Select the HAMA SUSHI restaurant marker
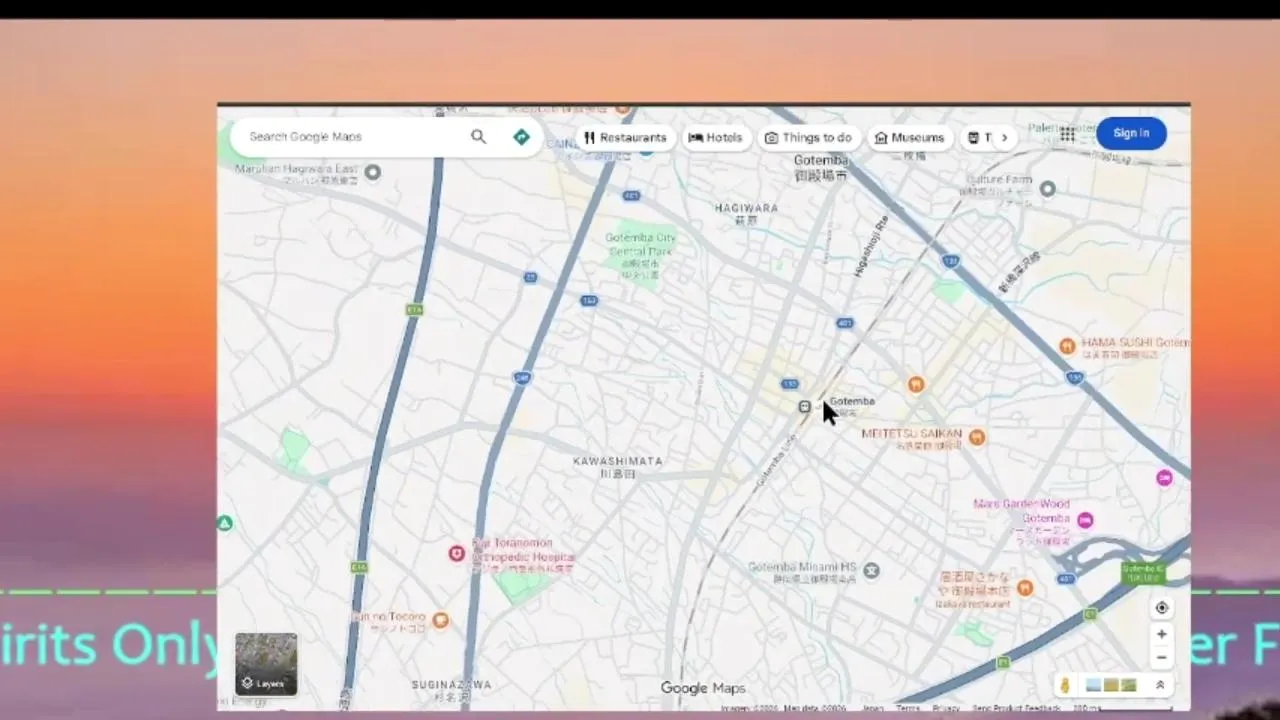The height and width of the screenshot is (720, 1280). click(x=1067, y=346)
